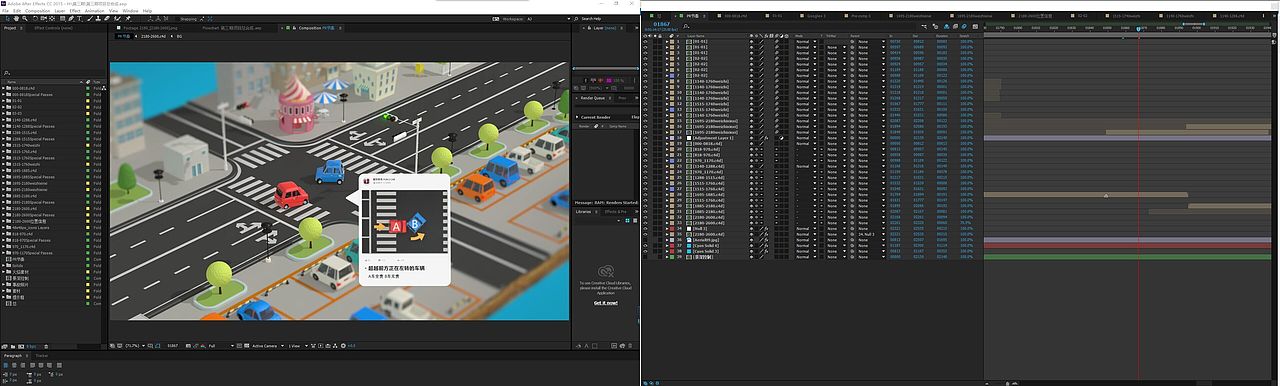
Task: Click the Motion Blur enable icon in timeline
Action: [x=964, y=26]
